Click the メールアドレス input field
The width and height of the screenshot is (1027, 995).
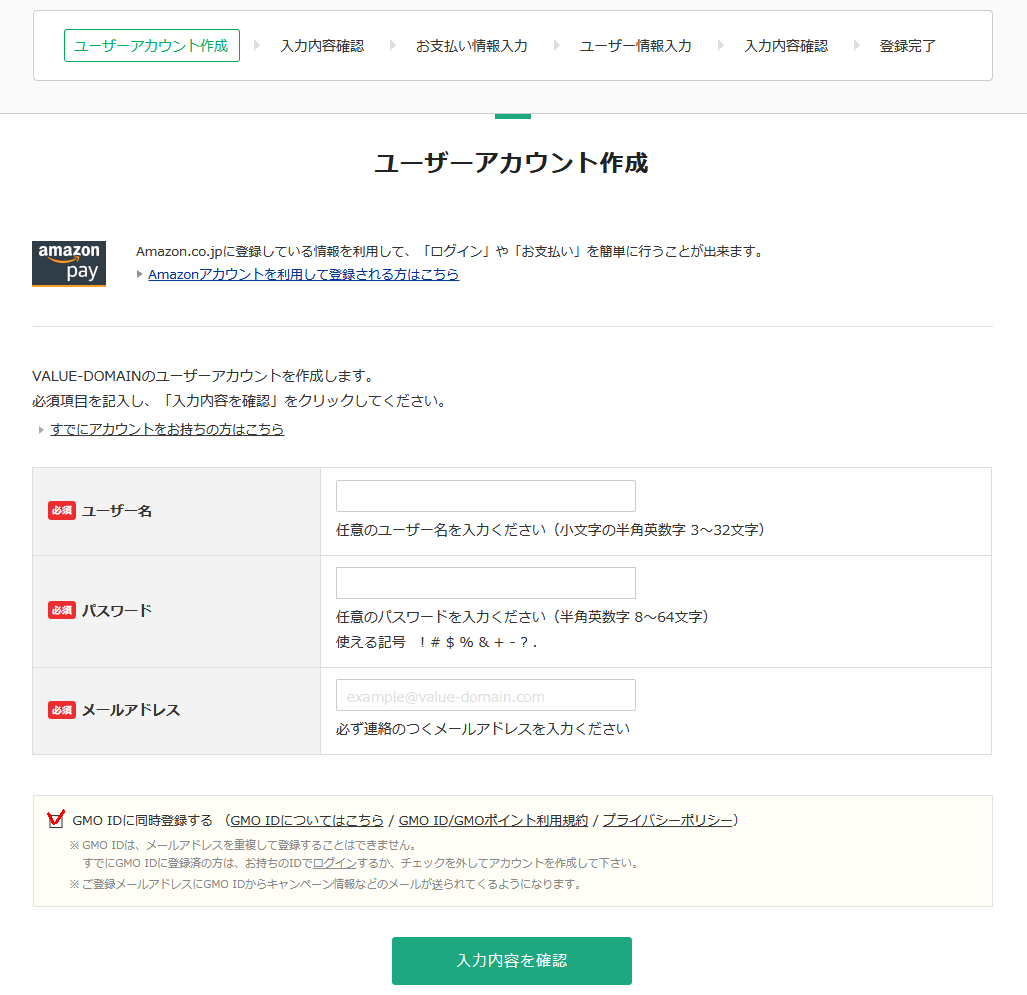[x=485, y=695]
